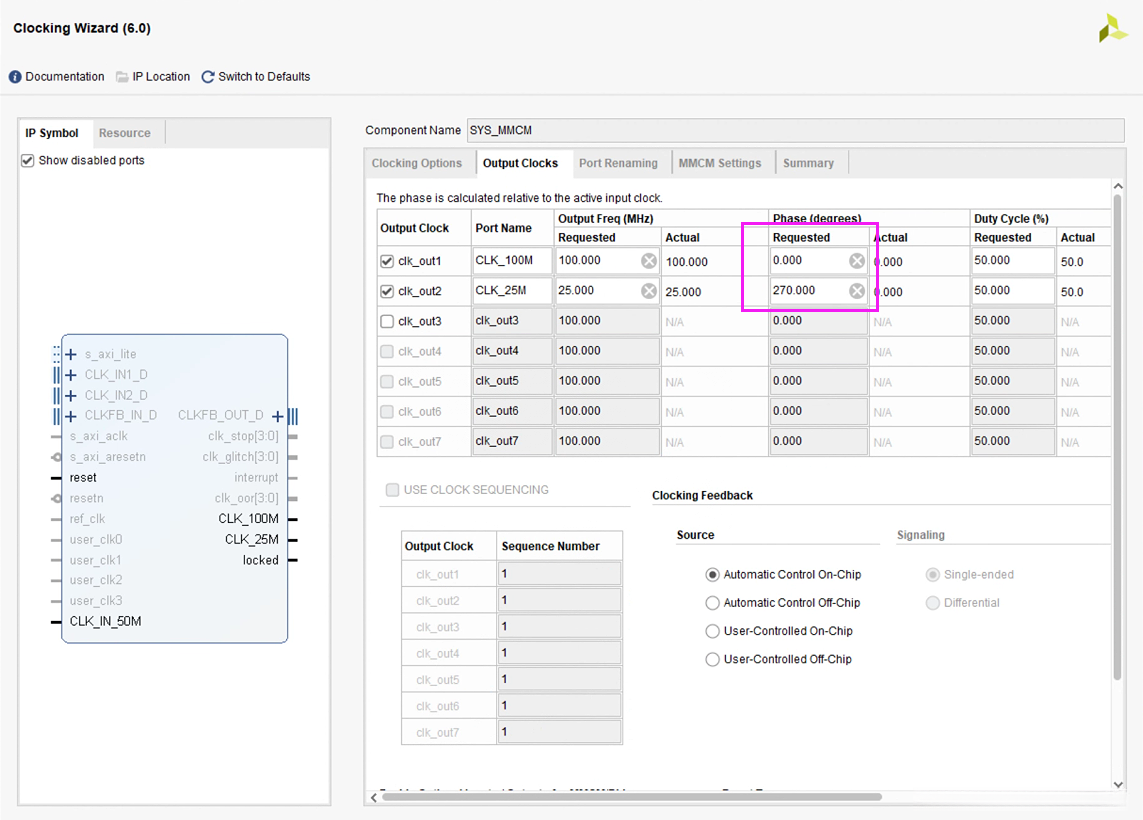
Task: Click the Xilinx logo in top corner
Action: (1112, 29)
